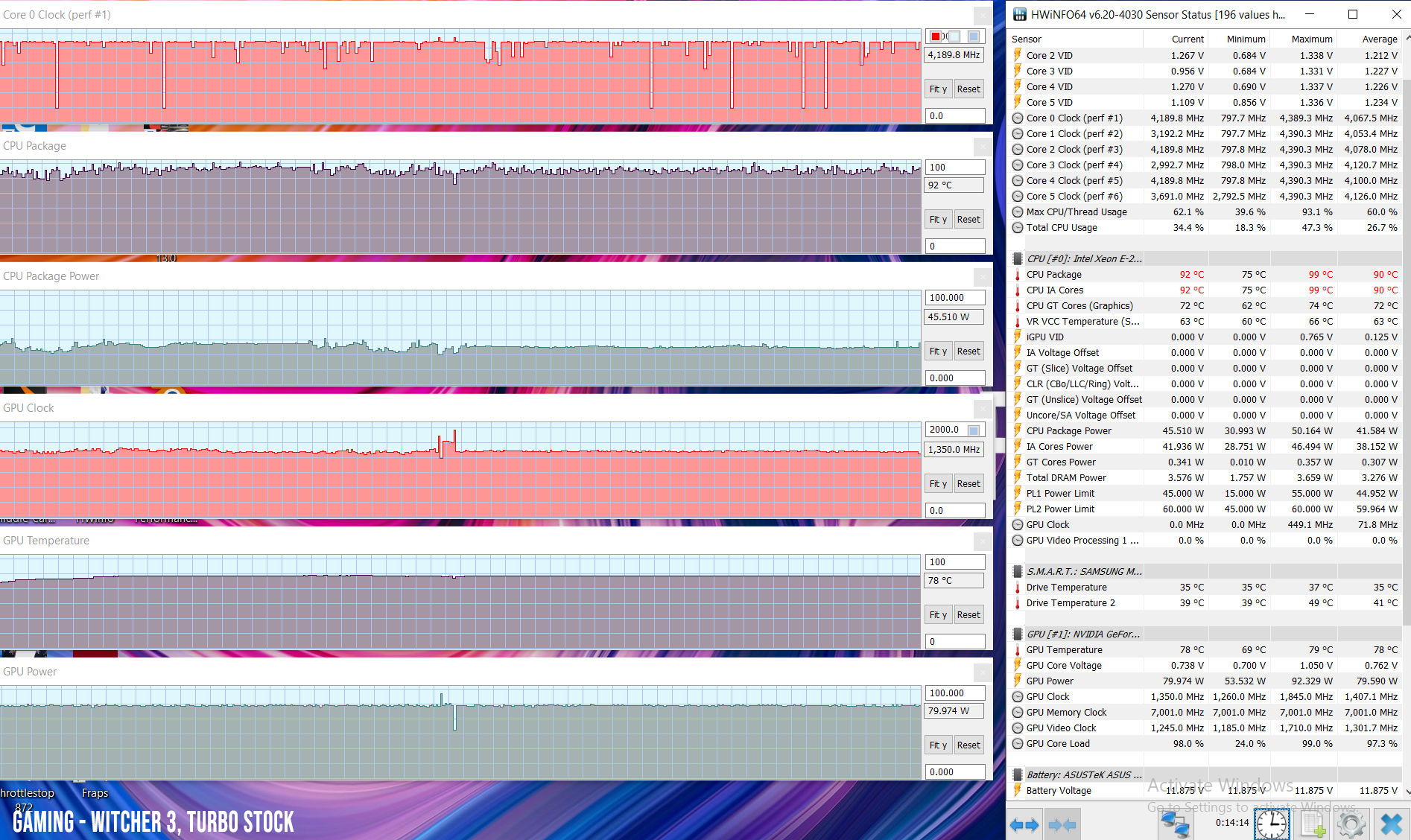Click the HWiNFO64 title bar app icon
Image resolution: width=1411 pixels, height=840 pixels.
(1019, 14)
